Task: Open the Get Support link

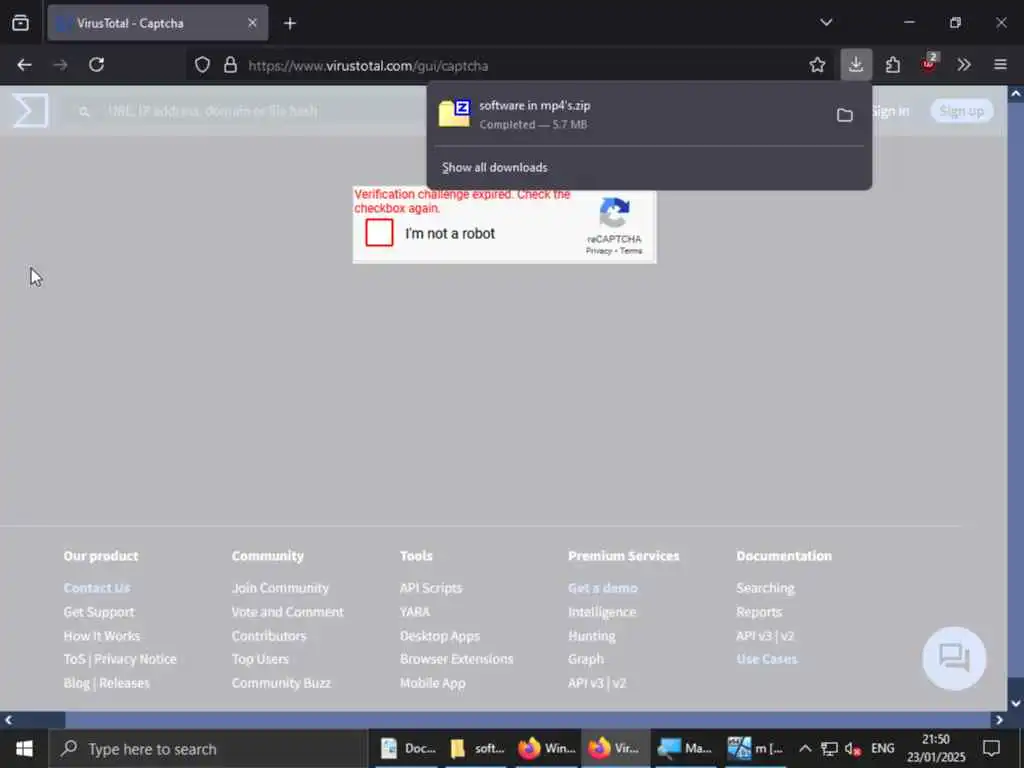Action: (99, 612)
